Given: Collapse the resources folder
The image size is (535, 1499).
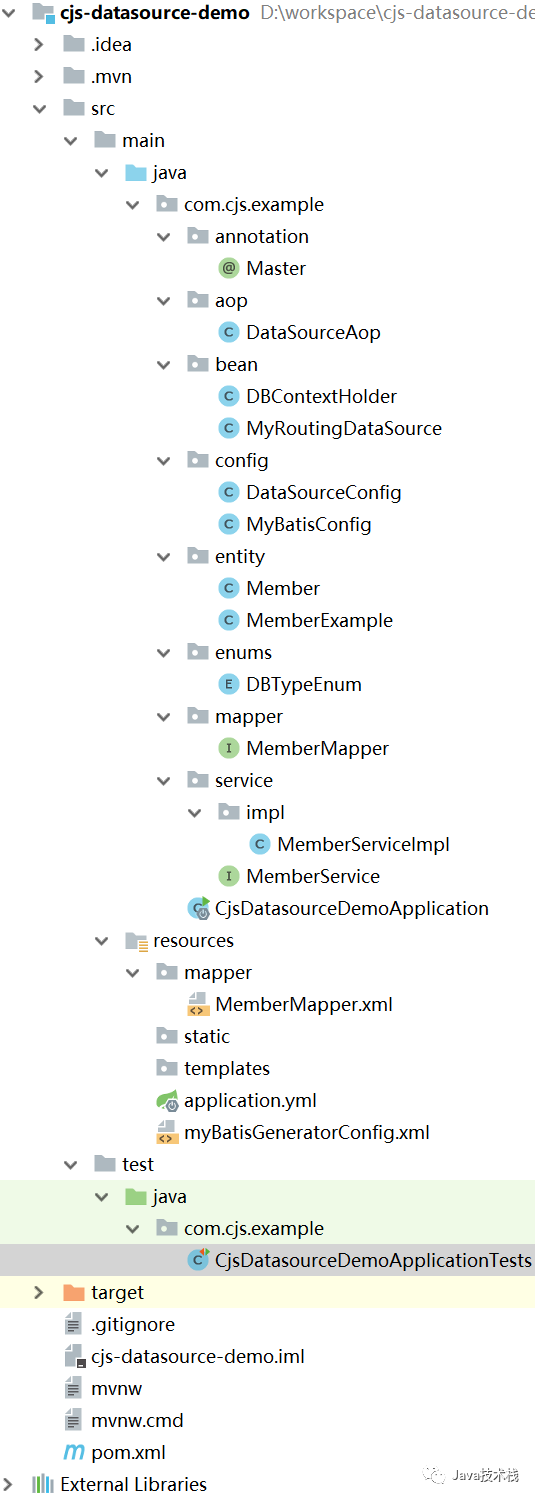Looking at the screenshot, I should click(102, 940).
